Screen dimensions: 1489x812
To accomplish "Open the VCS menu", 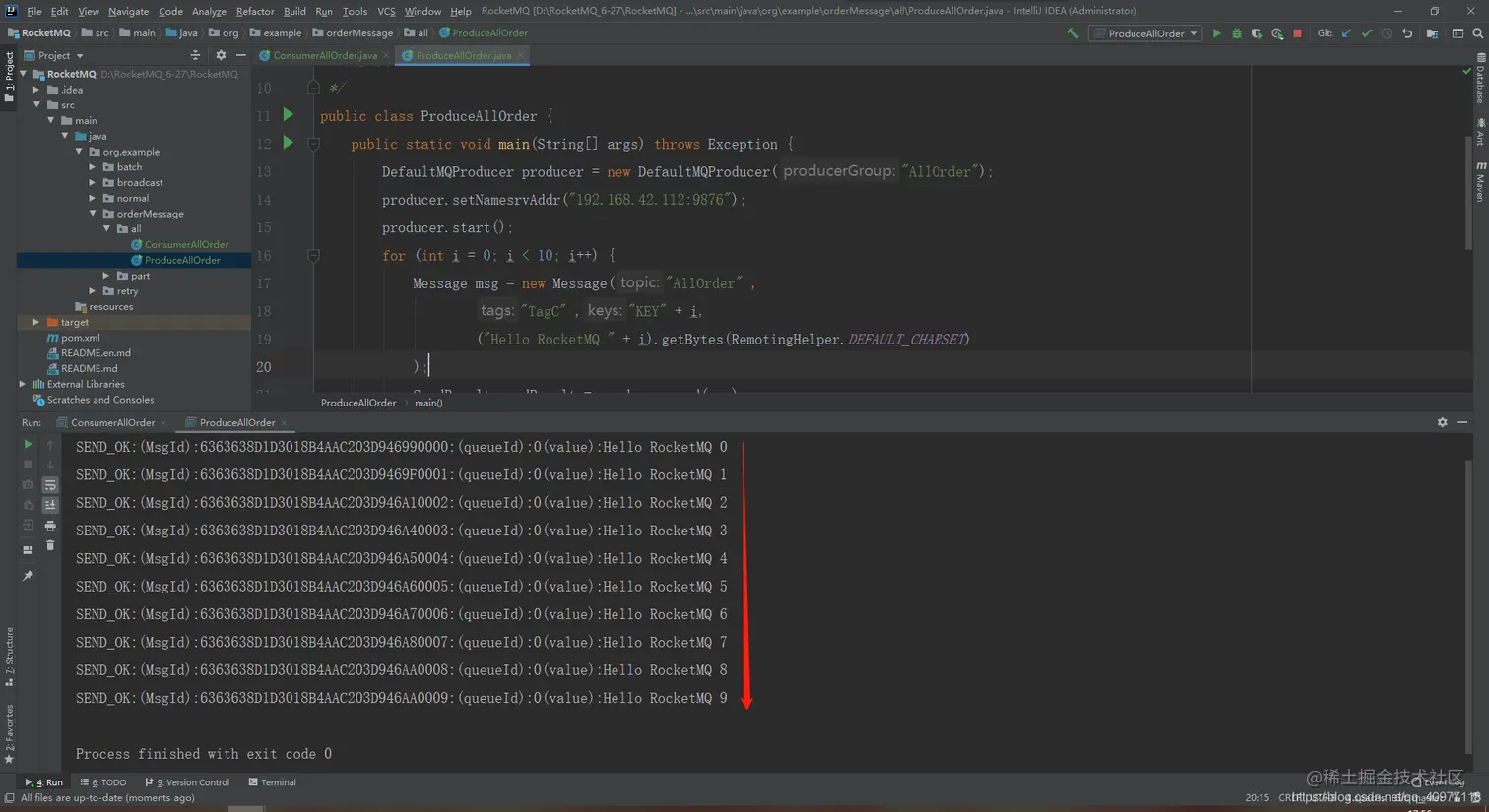I will [x=386, y=11].
